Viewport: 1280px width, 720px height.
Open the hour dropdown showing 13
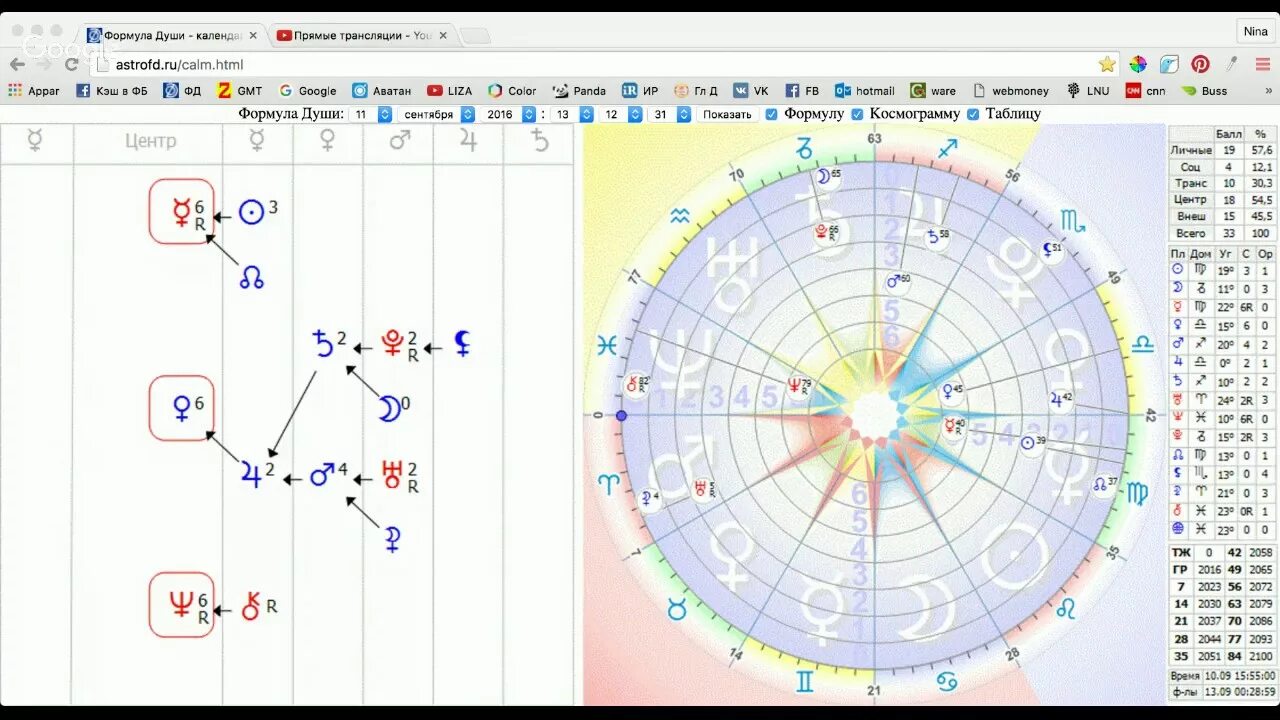click(572, 114)
